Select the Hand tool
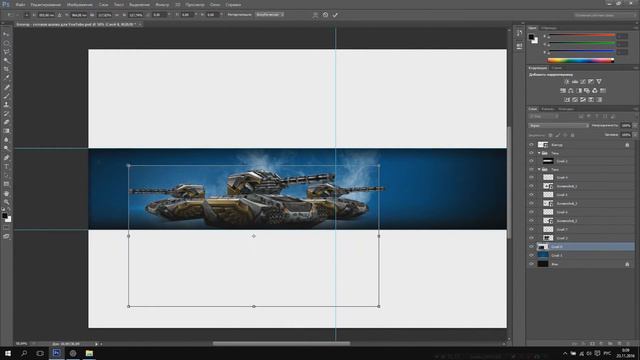 [7, 193]
